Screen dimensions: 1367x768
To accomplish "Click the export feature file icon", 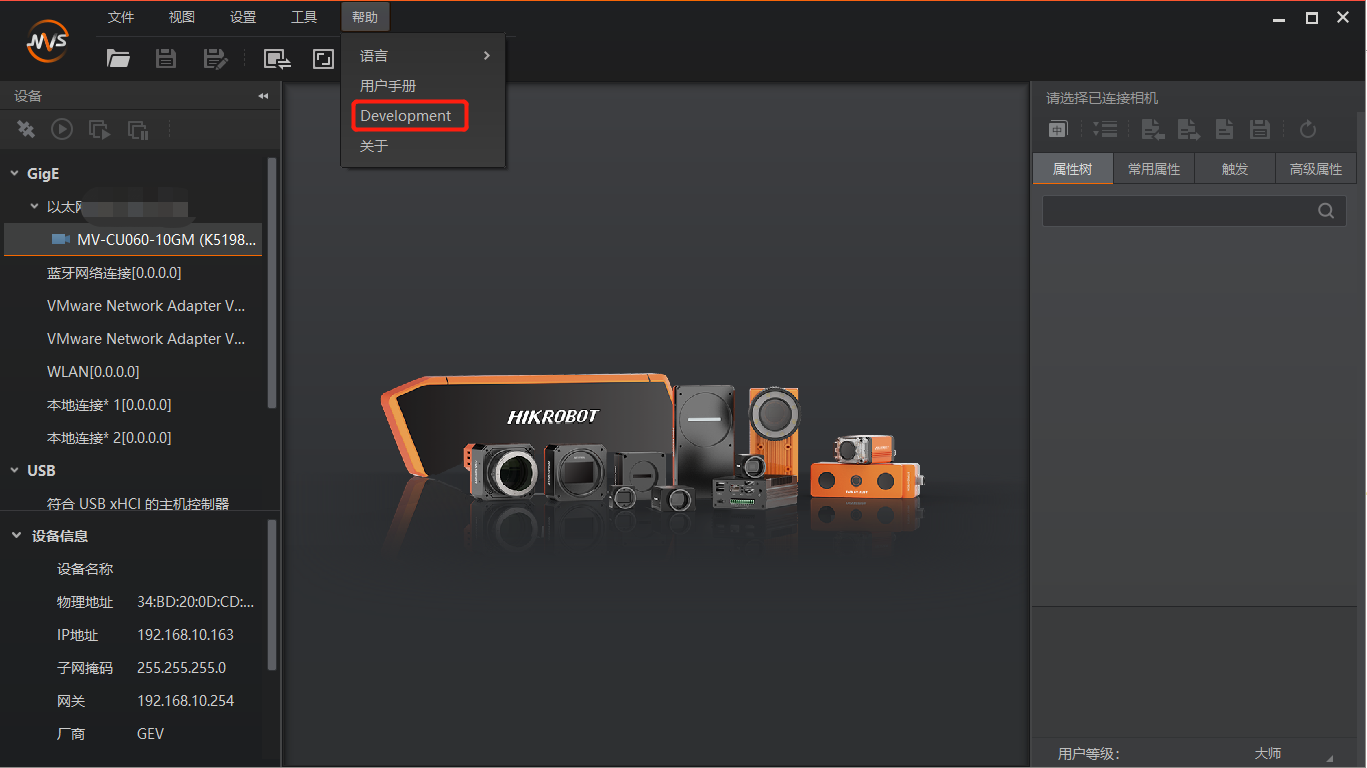I will click(x=1188, y=129).
